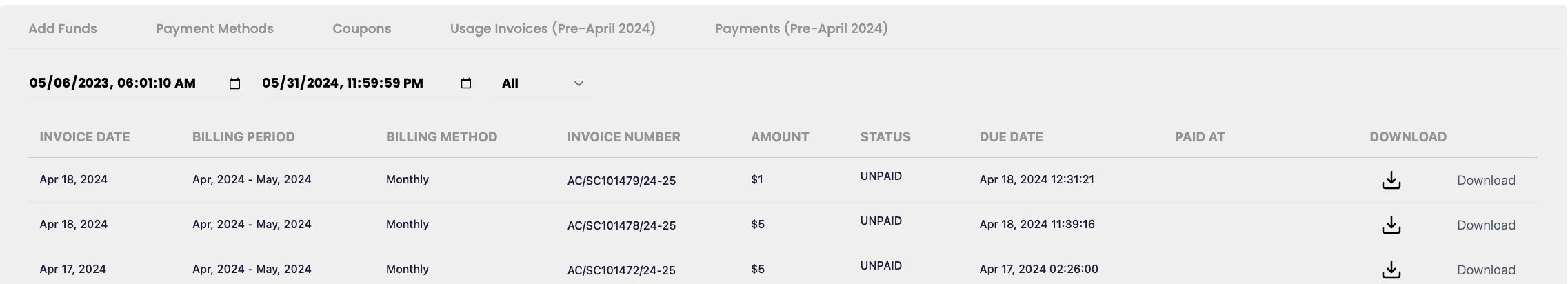Click Download link for the $1 invoice

(1485, 181)
